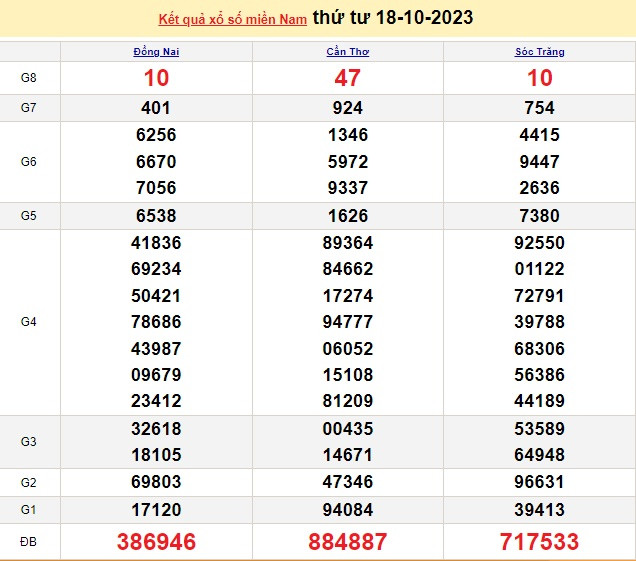Viewport: 636px width, 561px height.
Task: Select the ĐB row label
Action: (x=28, y=542)
